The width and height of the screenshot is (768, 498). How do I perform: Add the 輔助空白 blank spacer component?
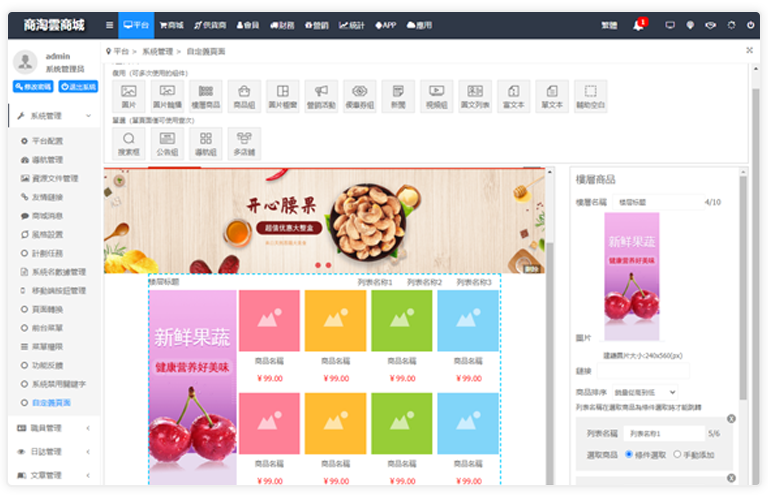coord(591,96)
